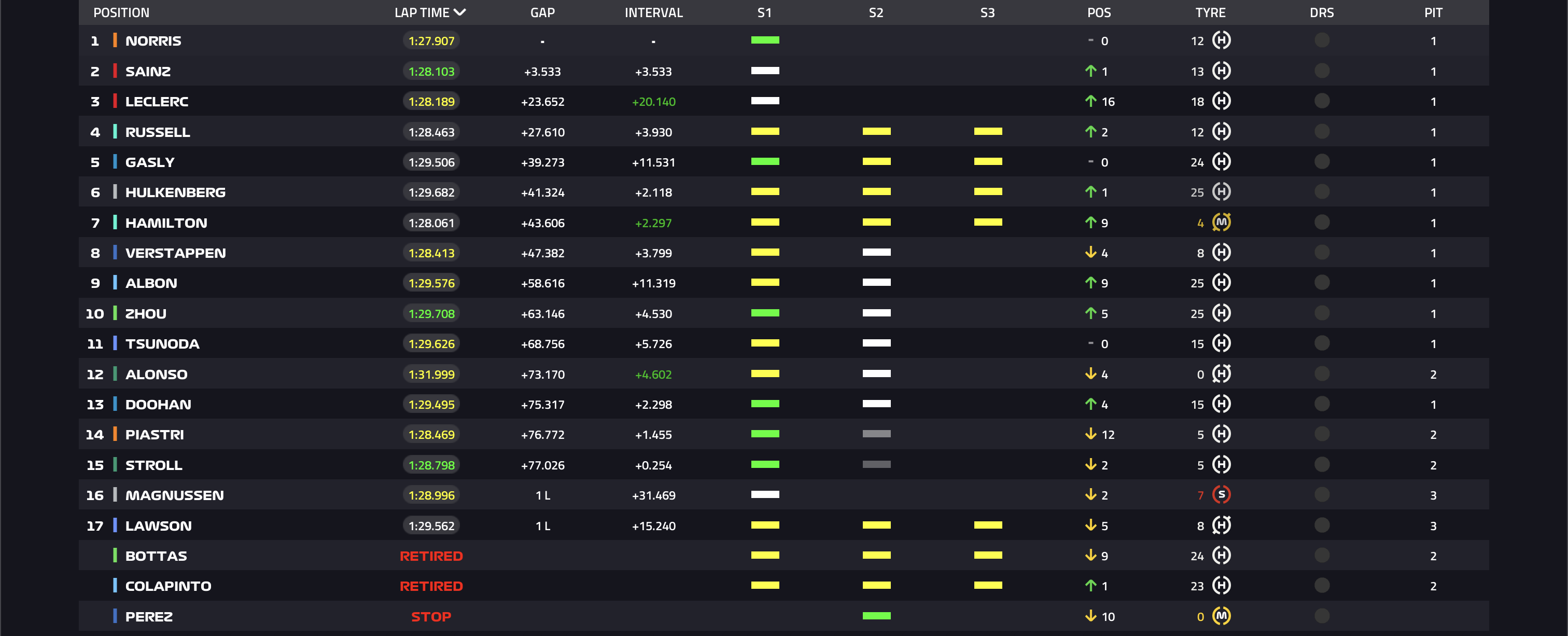Image resolution: width=1568 pixels, height=636 pixels.
Task: Click the POSITION column header
Action: [121, 12]
